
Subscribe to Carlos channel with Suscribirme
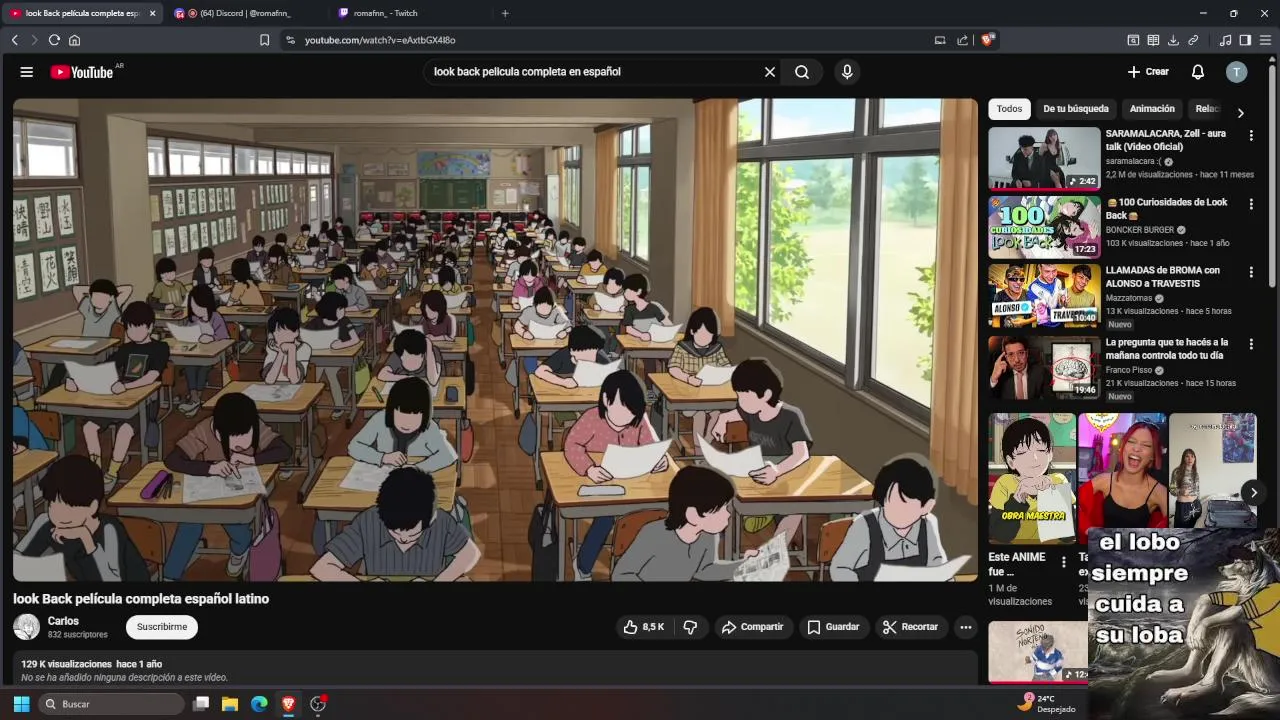coord(162,627)
